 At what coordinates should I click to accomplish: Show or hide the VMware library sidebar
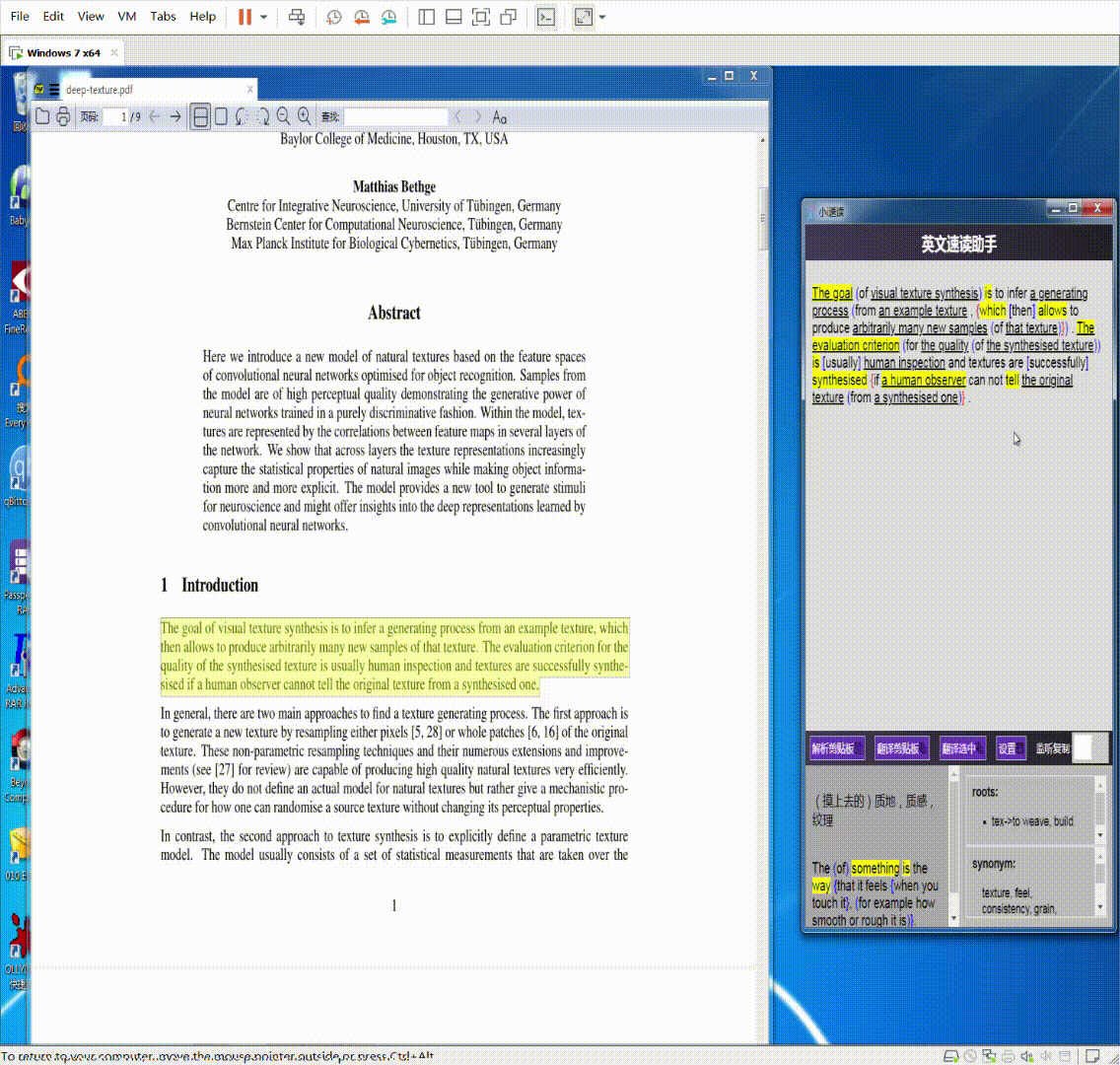click(427, 17)
